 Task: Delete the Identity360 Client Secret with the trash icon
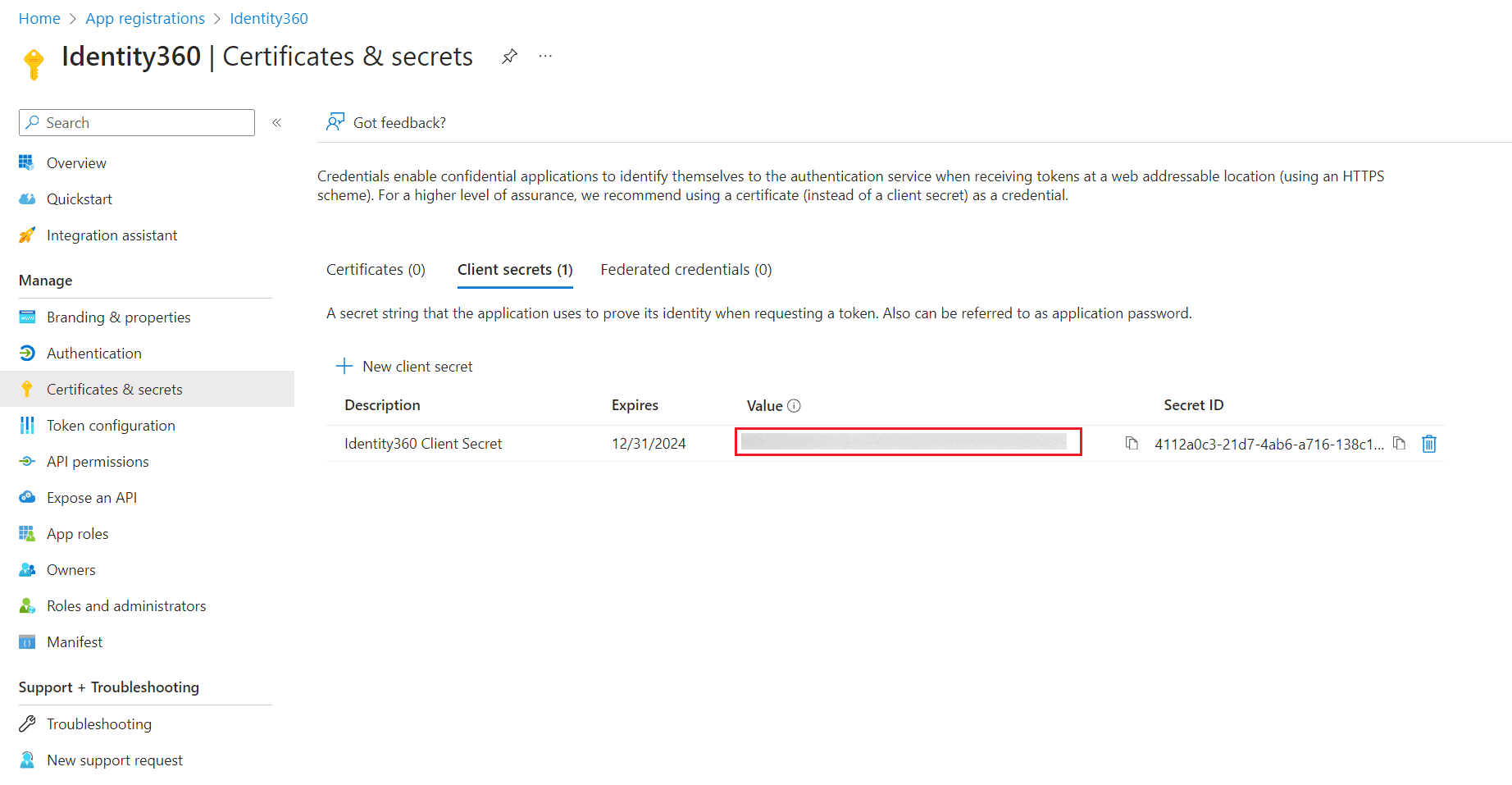tap(1429, 444)
